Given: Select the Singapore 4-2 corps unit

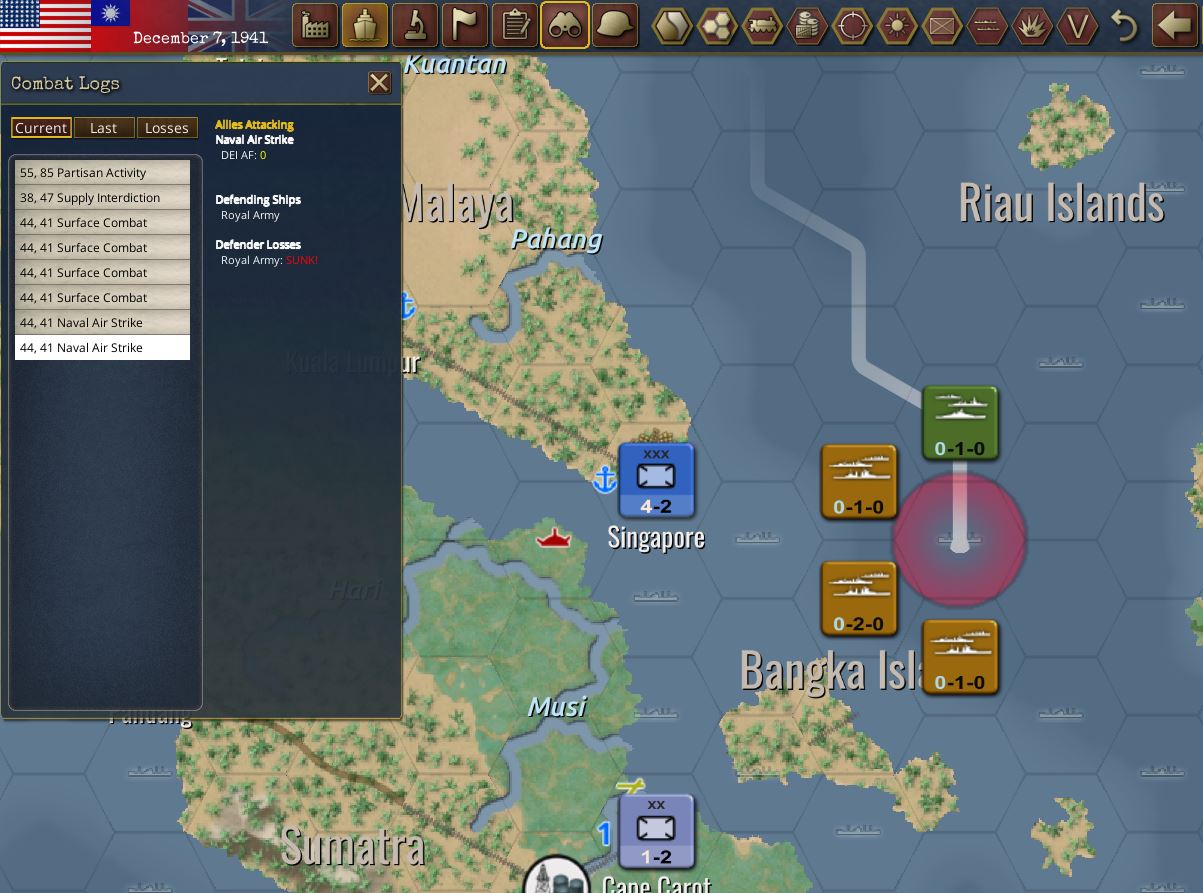Looking at the screenshot, I should [656, 481].
